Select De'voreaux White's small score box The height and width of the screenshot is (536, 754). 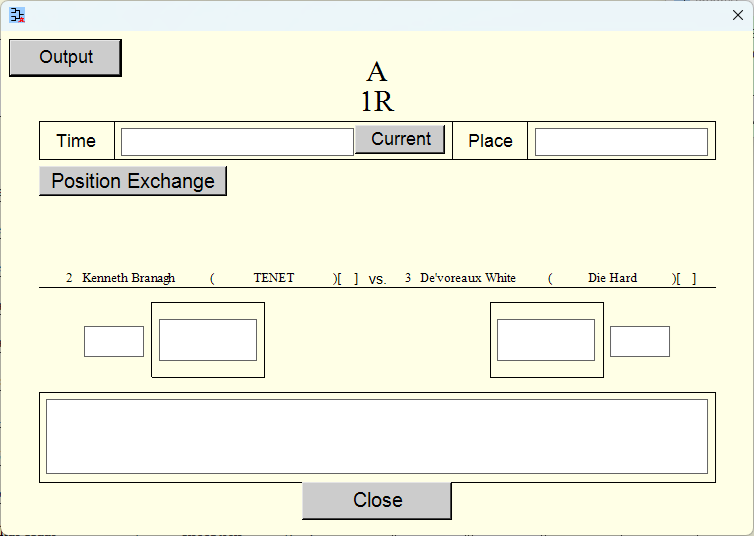(640, 341)
